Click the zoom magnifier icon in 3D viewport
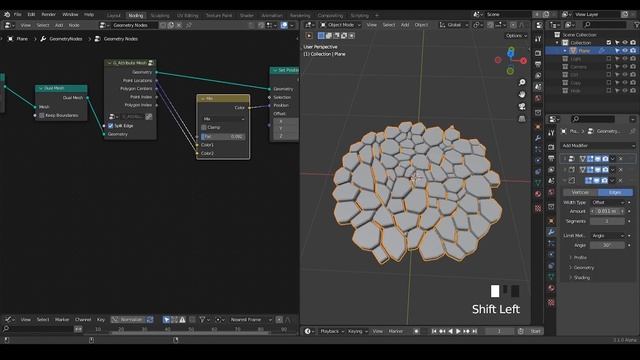Viewport: 640px width, 360px height. pos(522,82)
